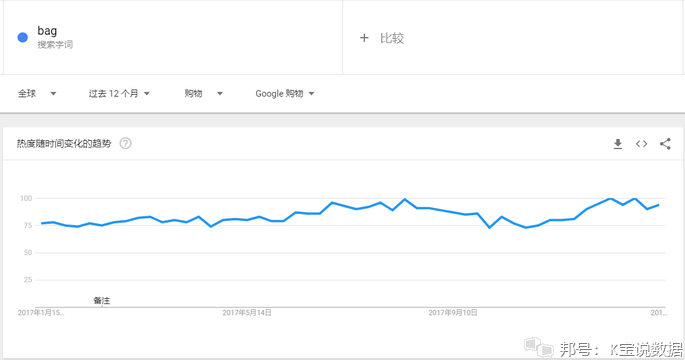This screenshot has height=360, width=685.
Task: Open the 过去 12 个月 time range dropdown
Action: tap(119, 93)
